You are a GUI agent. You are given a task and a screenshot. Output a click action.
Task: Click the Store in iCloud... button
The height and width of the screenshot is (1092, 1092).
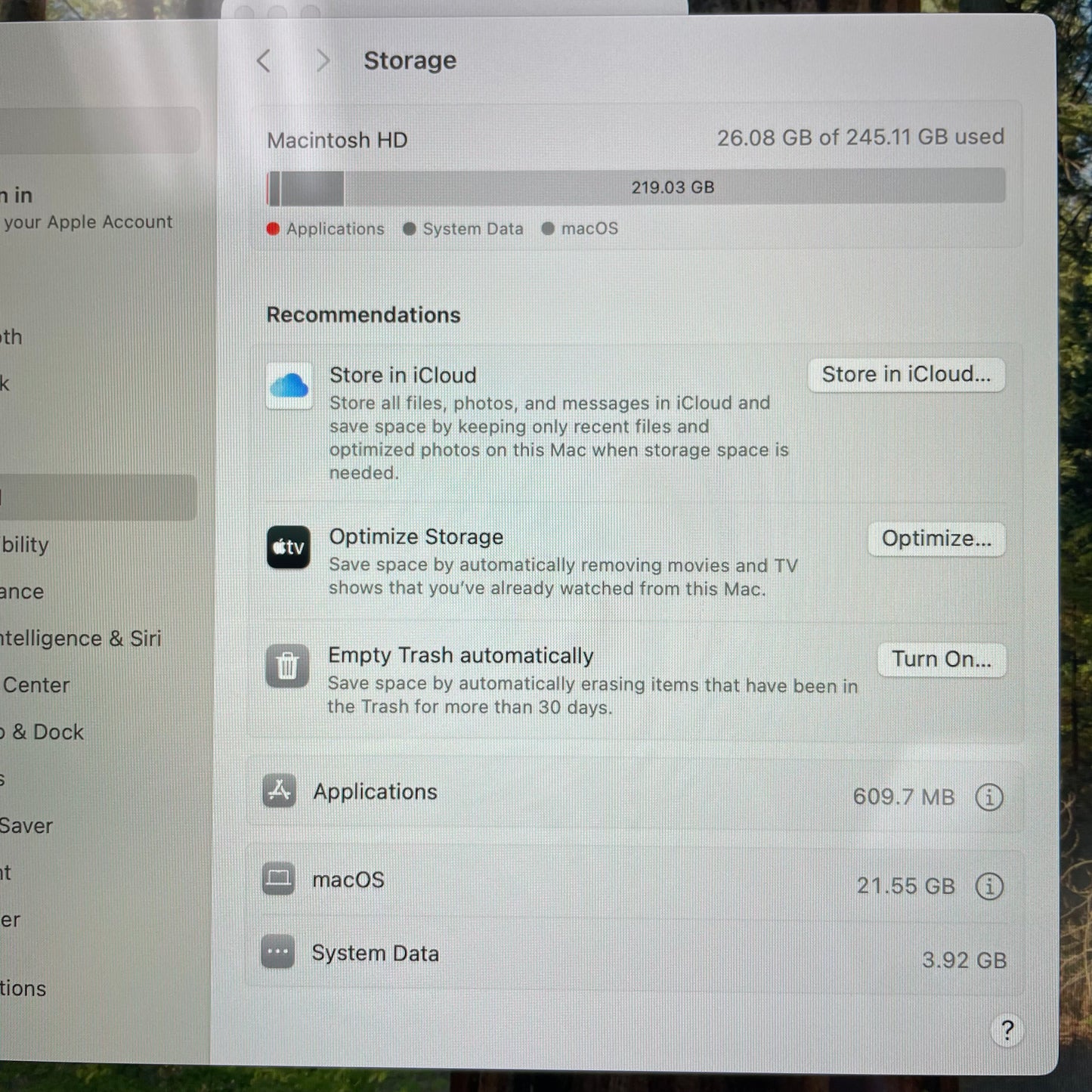tap(906, 375)
